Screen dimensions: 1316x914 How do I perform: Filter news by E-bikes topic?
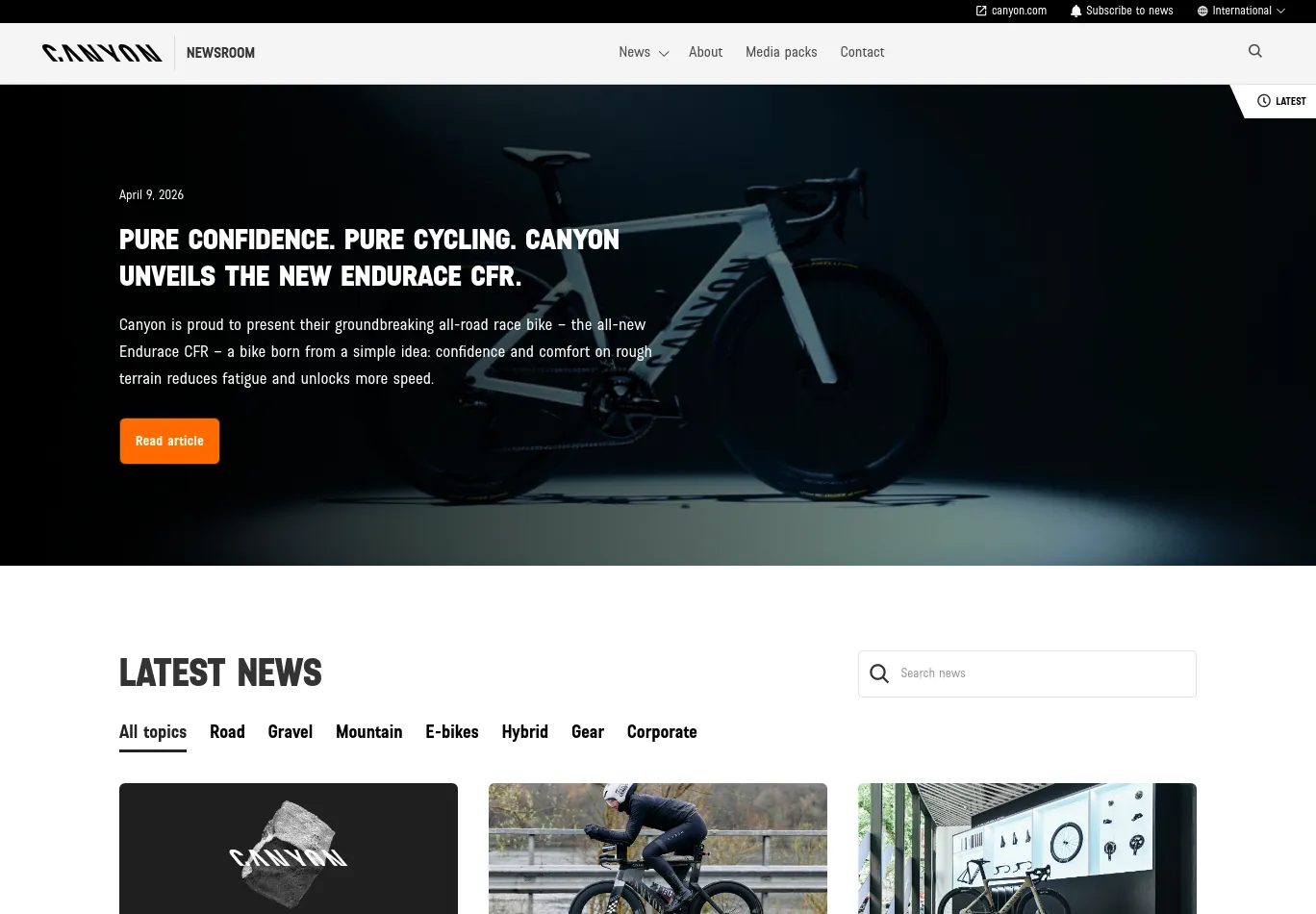pos(452,732)
